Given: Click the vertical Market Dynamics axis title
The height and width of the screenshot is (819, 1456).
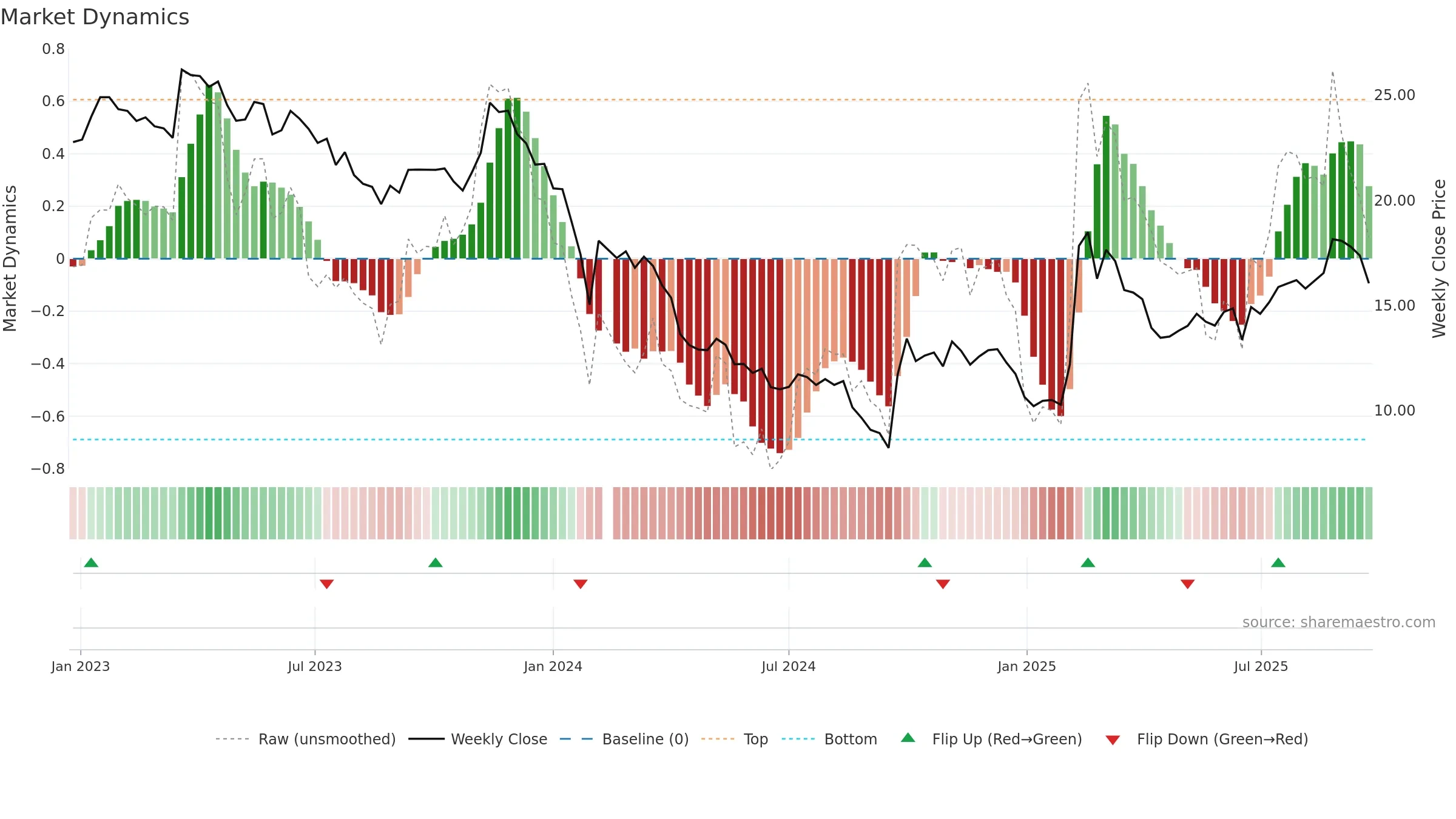Looking at the screenshot, I should click(x=10, y=258).
